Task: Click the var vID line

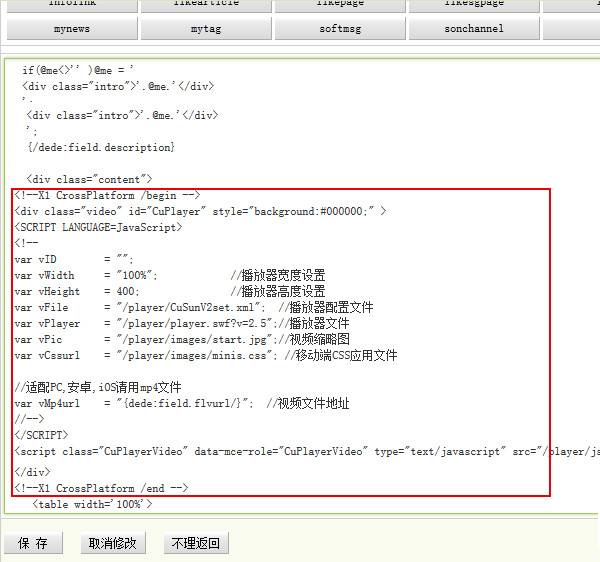Action: (x=74, y=259)
